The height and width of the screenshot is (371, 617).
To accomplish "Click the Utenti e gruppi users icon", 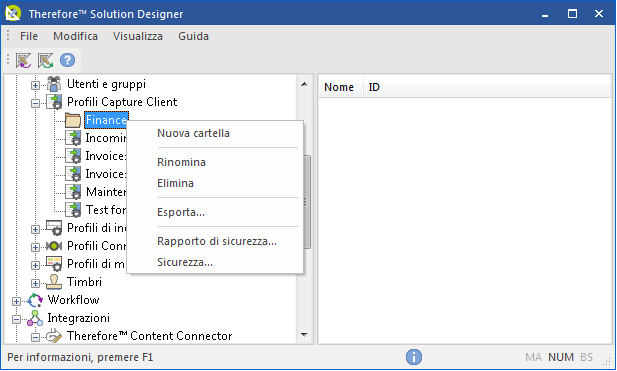I will (54, 84).
